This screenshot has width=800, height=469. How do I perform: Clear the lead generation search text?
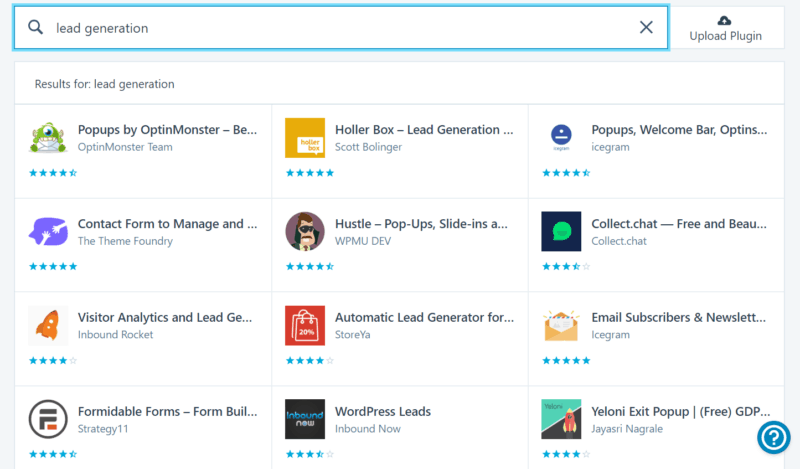[x=646, y=28]
